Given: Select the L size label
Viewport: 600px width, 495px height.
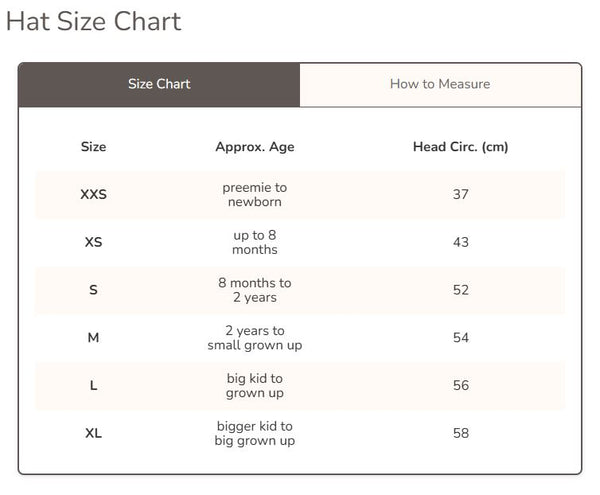Looking at the screenshot, I should pyautogui.click(x=93, y=386).
